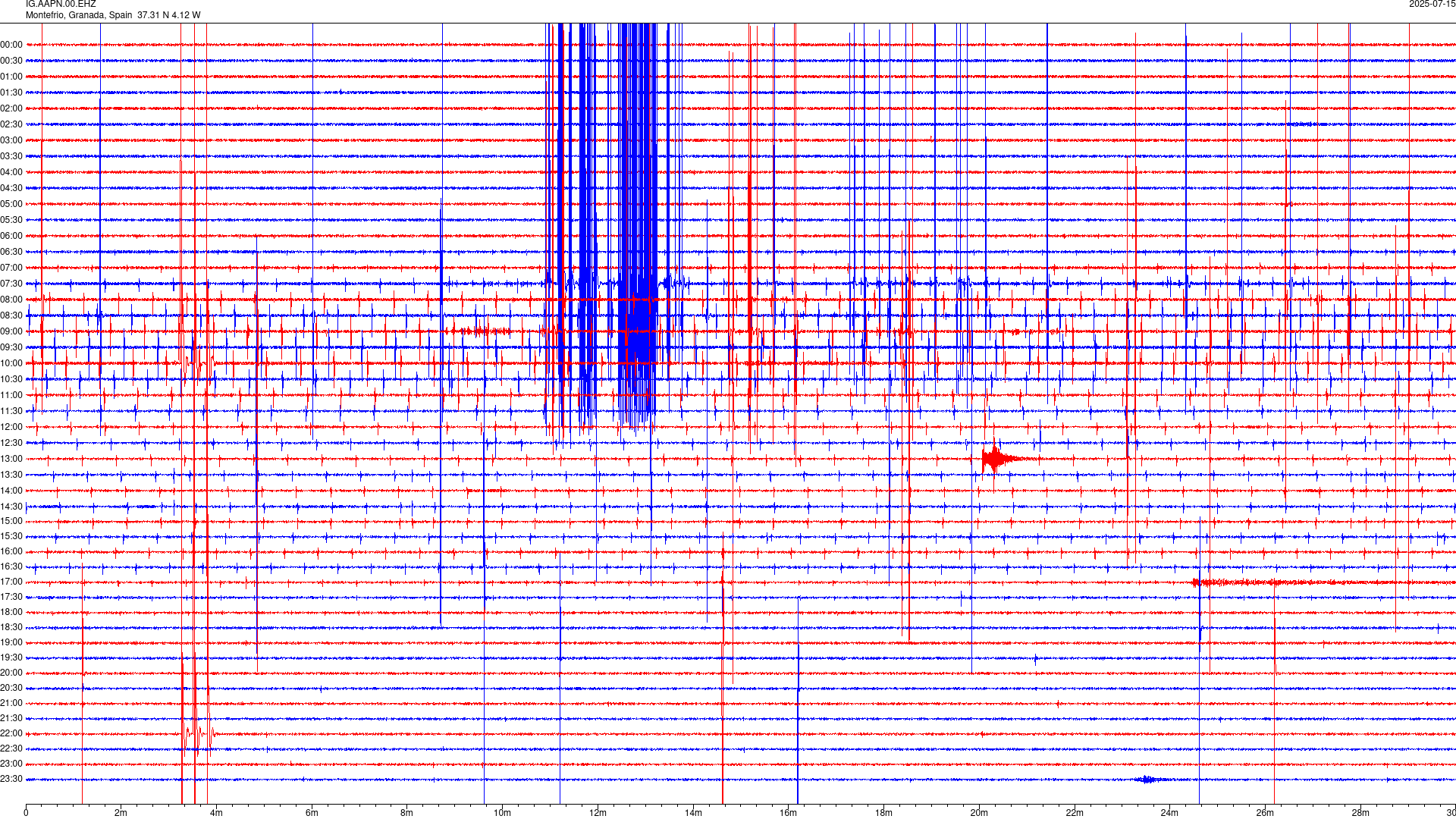Select the 02:00 time row label
Viewport: 1456px width, 819px height.
[x=11, y=108]
